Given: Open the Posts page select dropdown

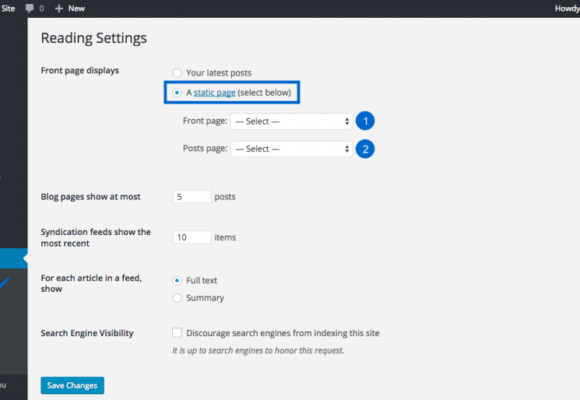Looking at the screenshot, I should click(x=291, y=149).
